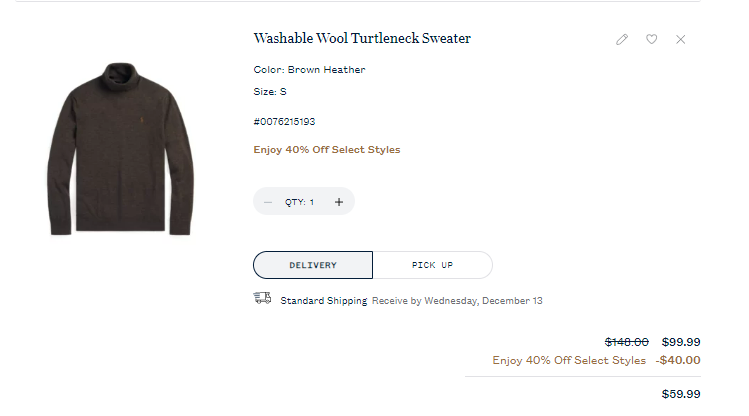Remove the sweater using the X icon
749x416 pixels.
pyautogui.click(x=681, y=39)
